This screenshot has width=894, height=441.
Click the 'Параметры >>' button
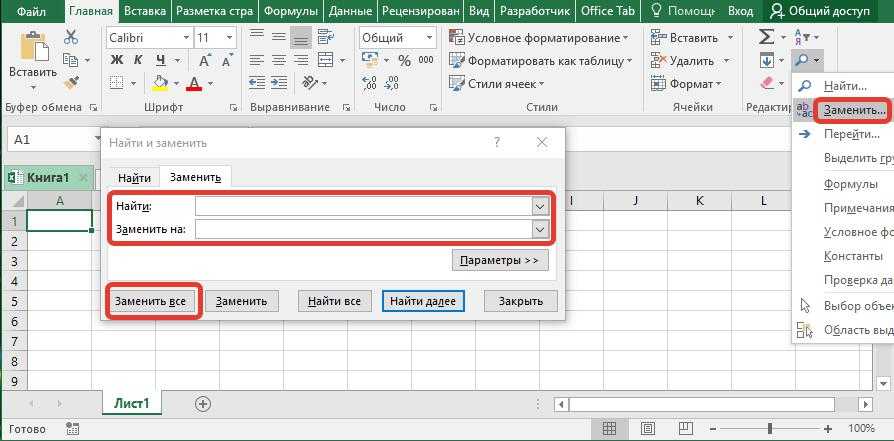(500, 261)
